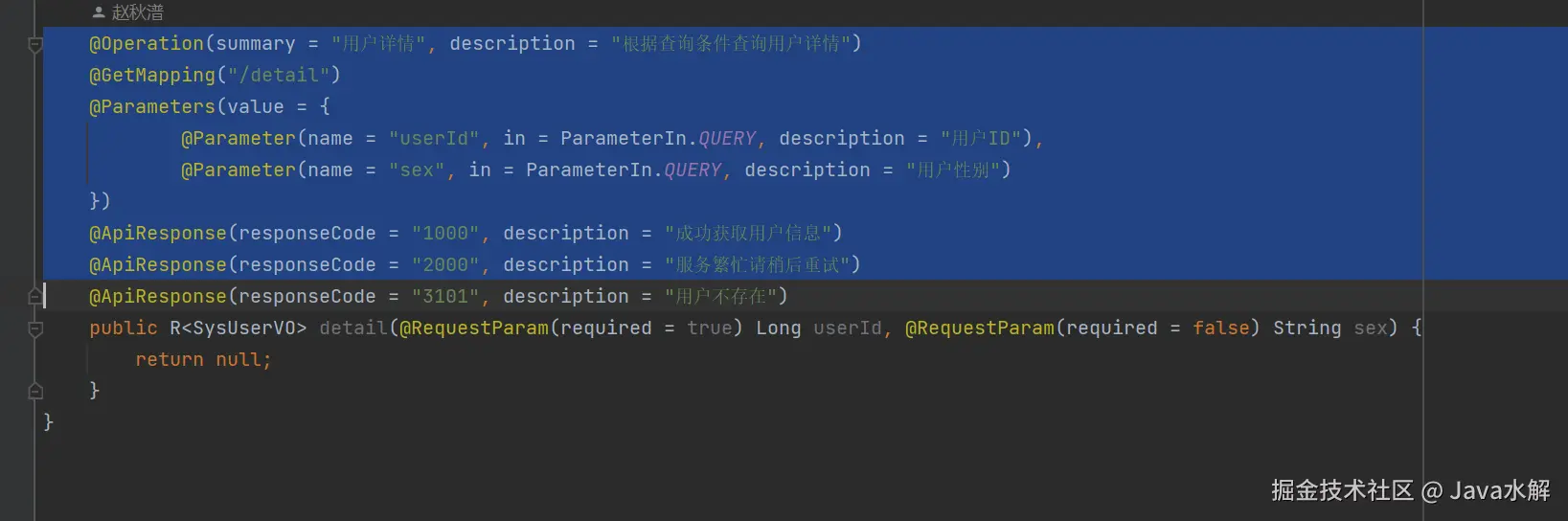Click the first @RequestParam annotation
The image size is (1568, 521).
coord(474,328)
